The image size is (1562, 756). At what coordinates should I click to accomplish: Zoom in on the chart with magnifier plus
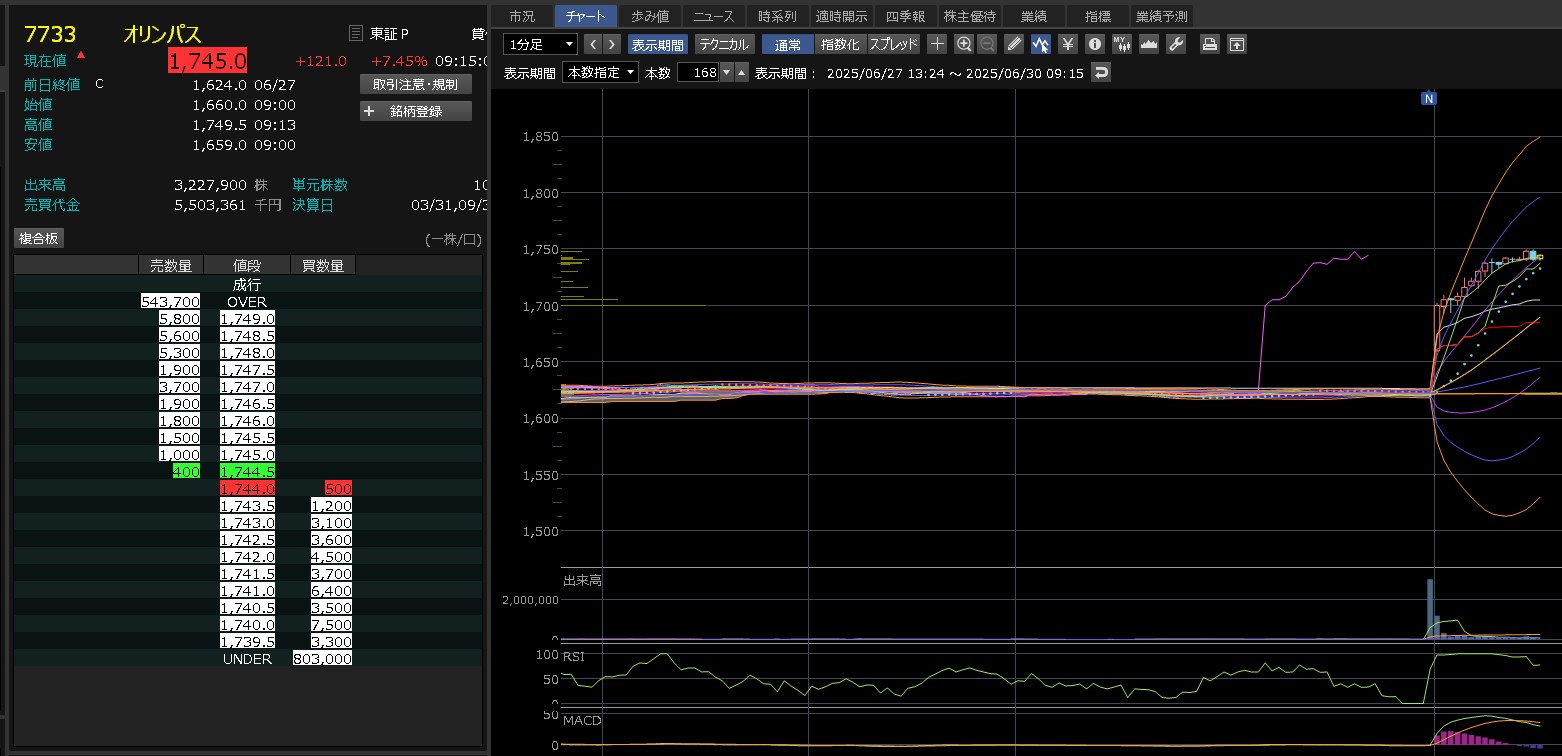point(964,44)
